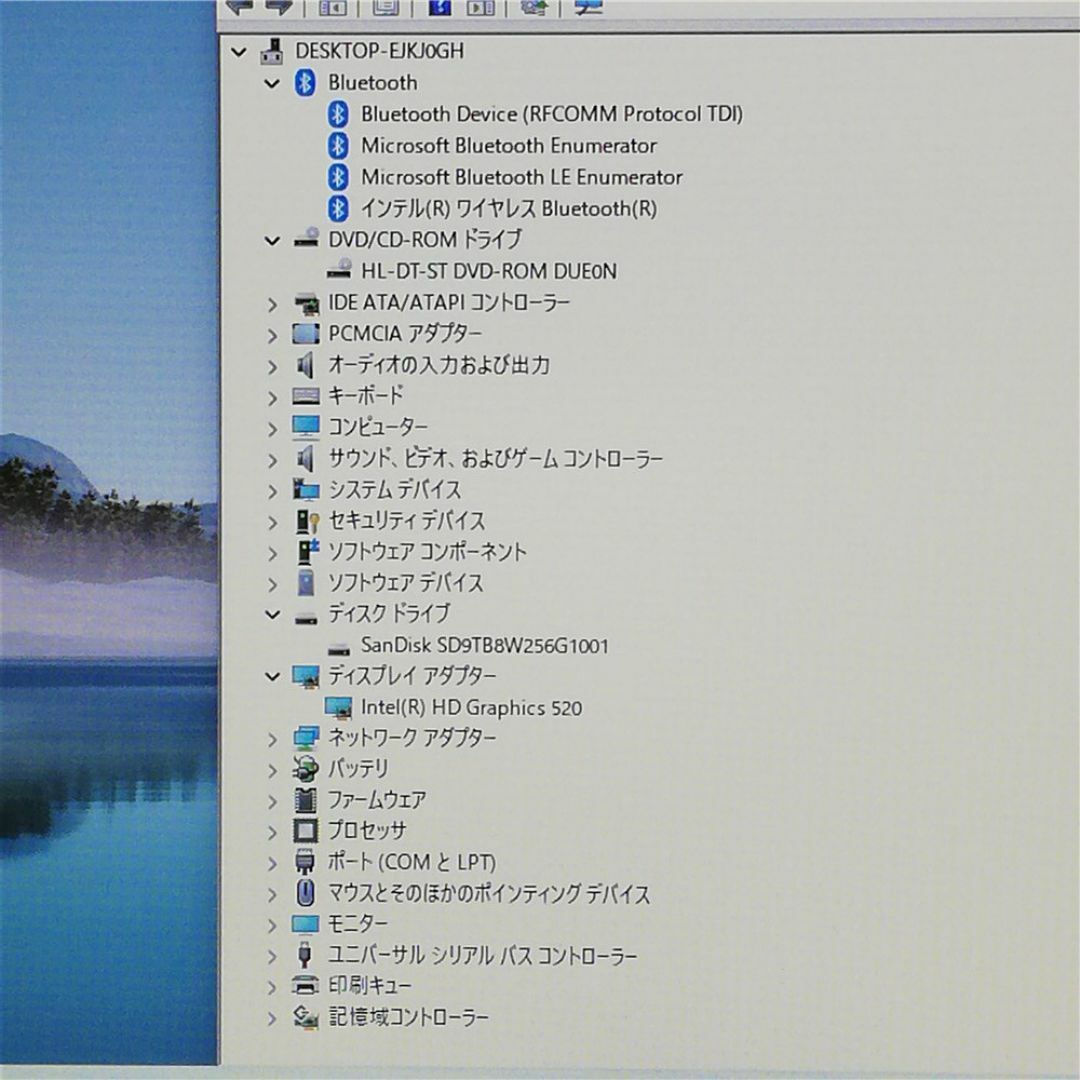Click the ディスプレイ アダプター icon

point(305,676)
